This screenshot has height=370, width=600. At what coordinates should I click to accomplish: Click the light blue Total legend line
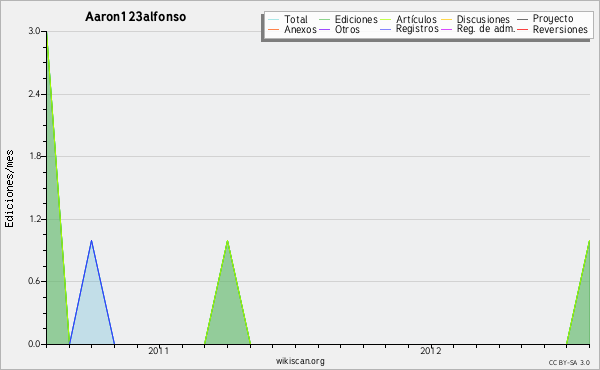[274, 20]
